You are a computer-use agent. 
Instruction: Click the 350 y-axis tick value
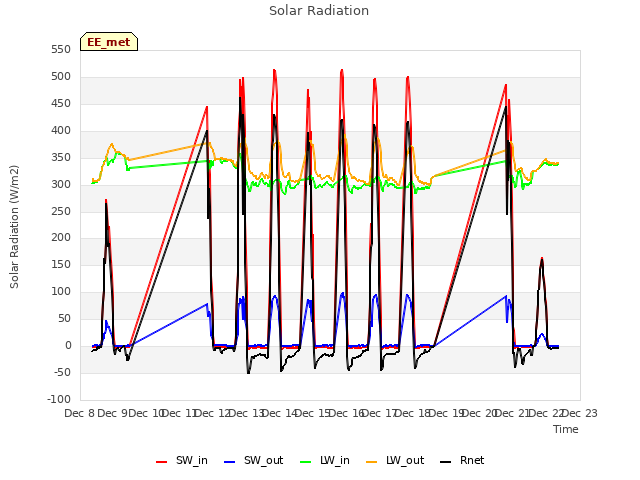61,158
